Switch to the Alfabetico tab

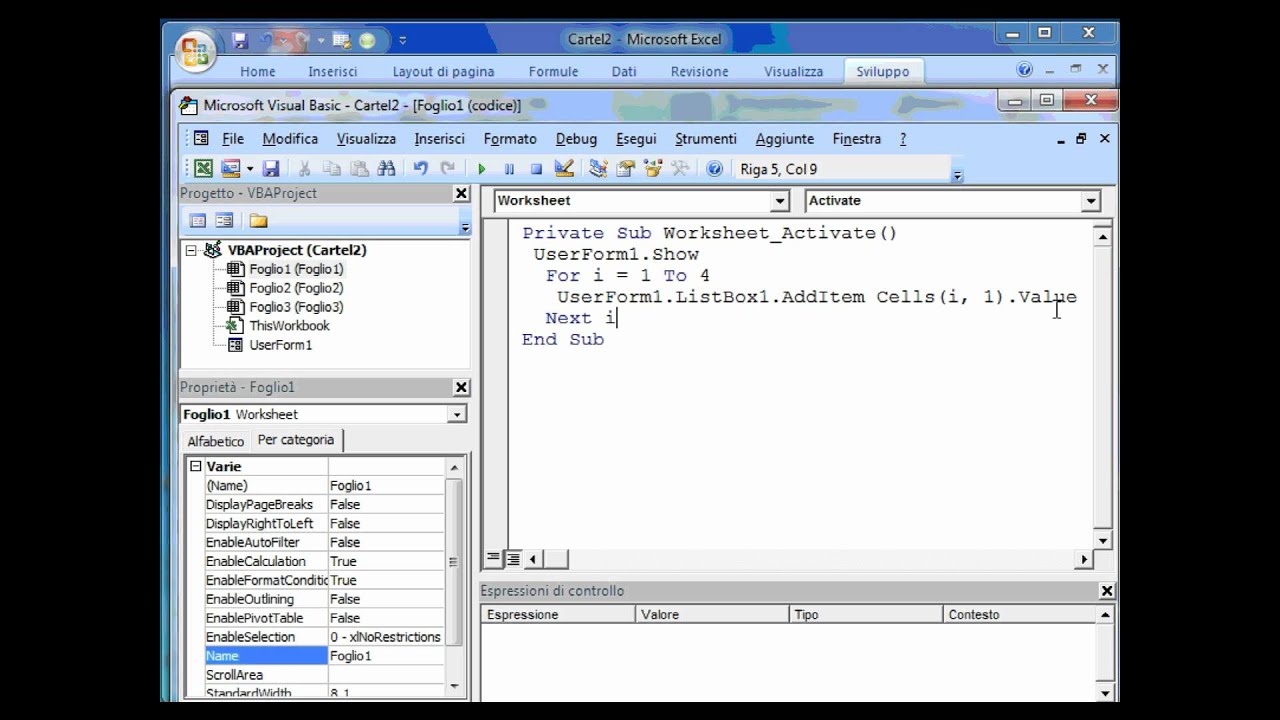tap(216, 441)
